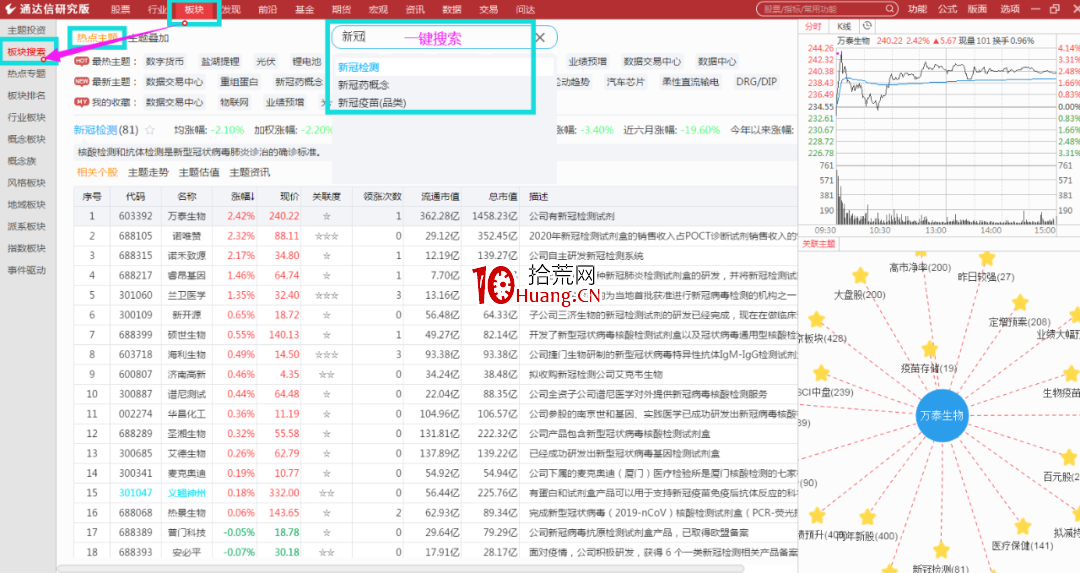Click the 光伏 hot theme tag
Screen dimensions: 1080x573
coord(266,61)
